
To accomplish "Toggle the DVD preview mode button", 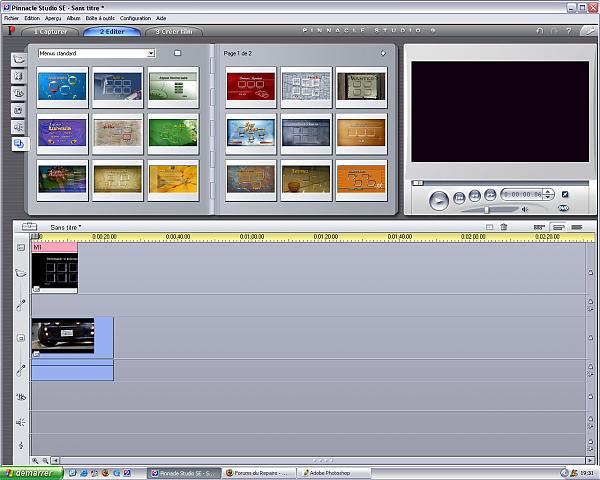I will [x=563, y=208].
